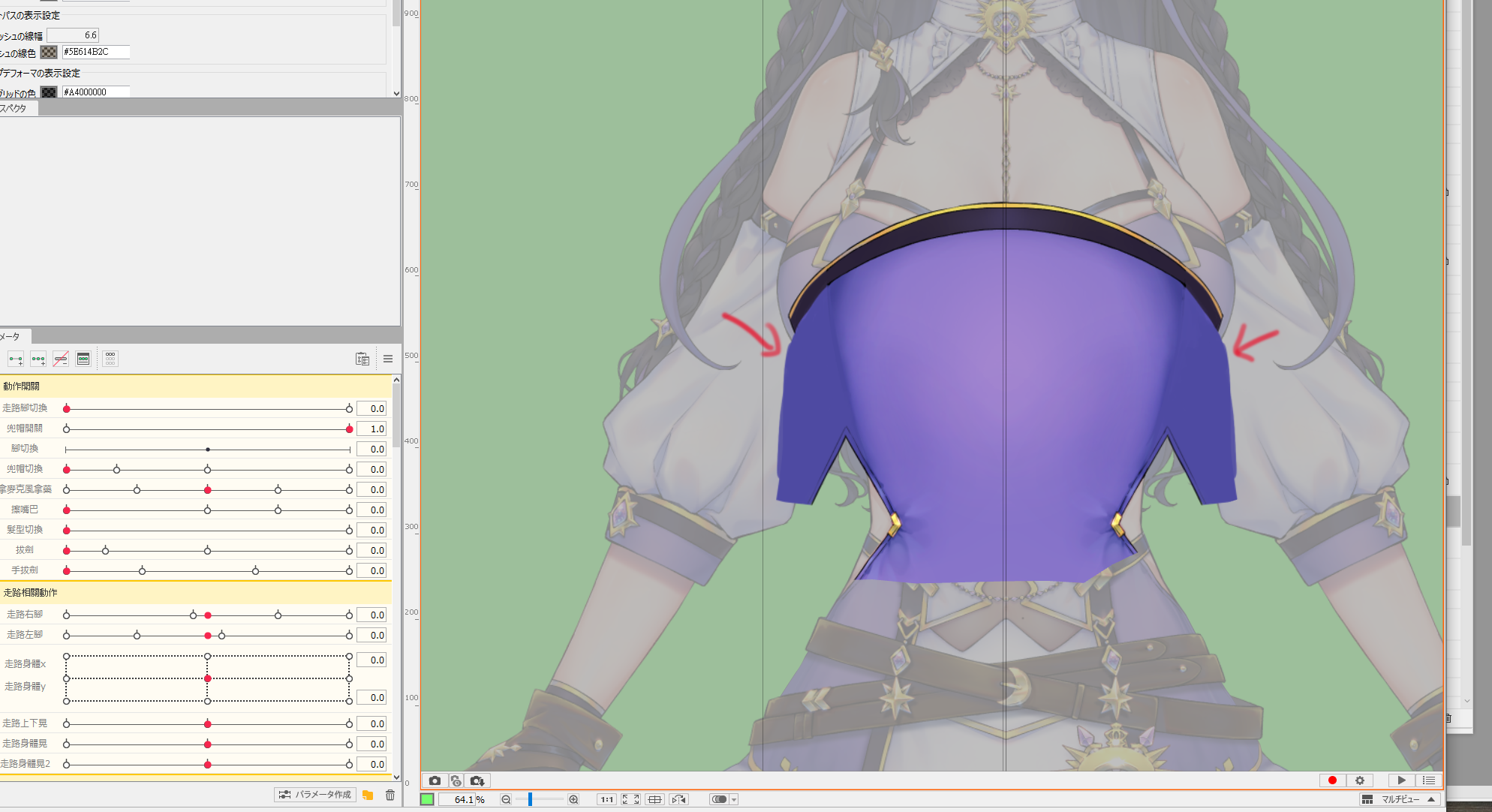1492x812 pixels.
Task: Click the mesh line width field 6.6
Action: pyautogui.click(x=73, y=35)
